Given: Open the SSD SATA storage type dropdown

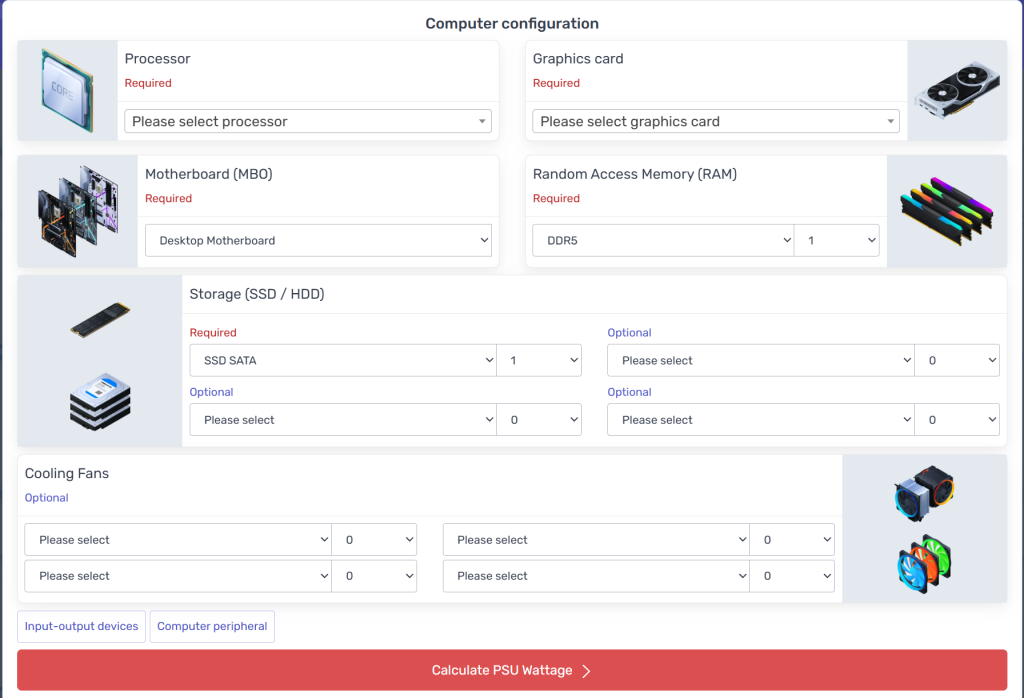Looking at the screenshot, I should click(343, 360).
